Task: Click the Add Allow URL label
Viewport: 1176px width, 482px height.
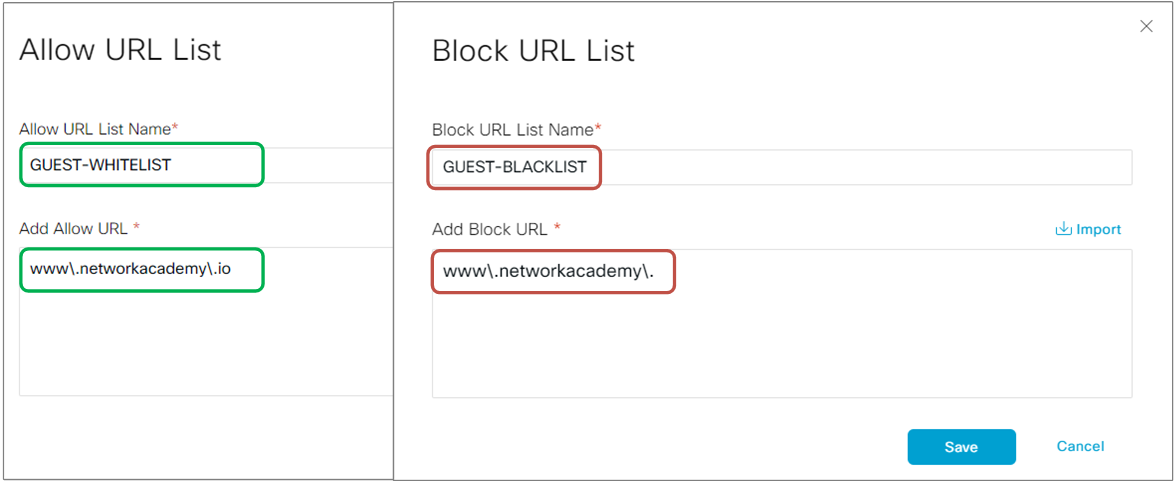Action: tap(73, 228)
